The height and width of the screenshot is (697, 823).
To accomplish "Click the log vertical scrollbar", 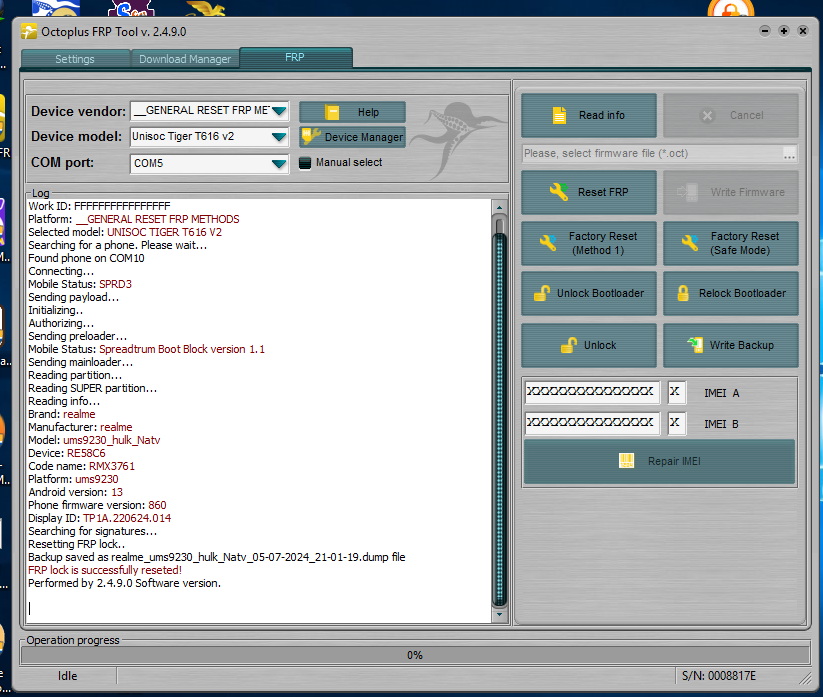I will [x=500, y=410].
